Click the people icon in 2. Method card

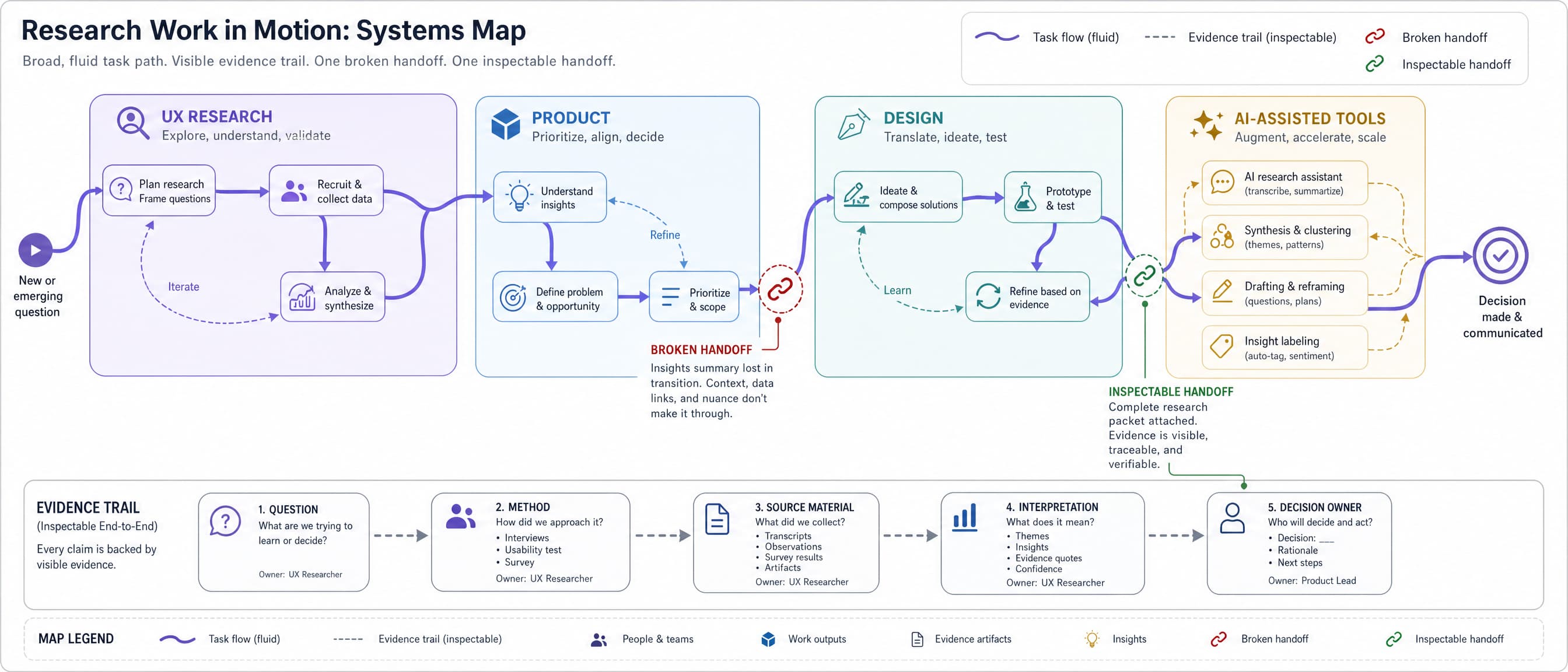(461, 516)
